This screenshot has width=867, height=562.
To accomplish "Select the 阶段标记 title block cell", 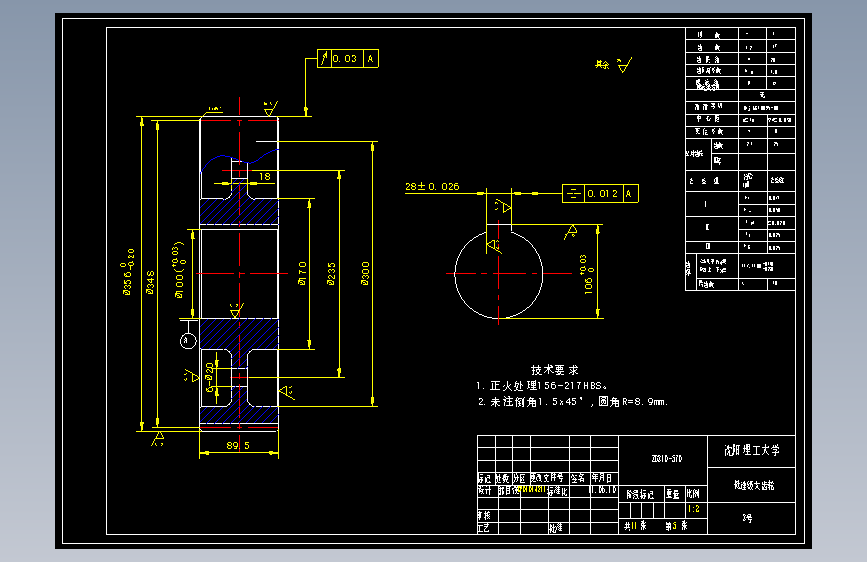I will (x=640, y=495).
